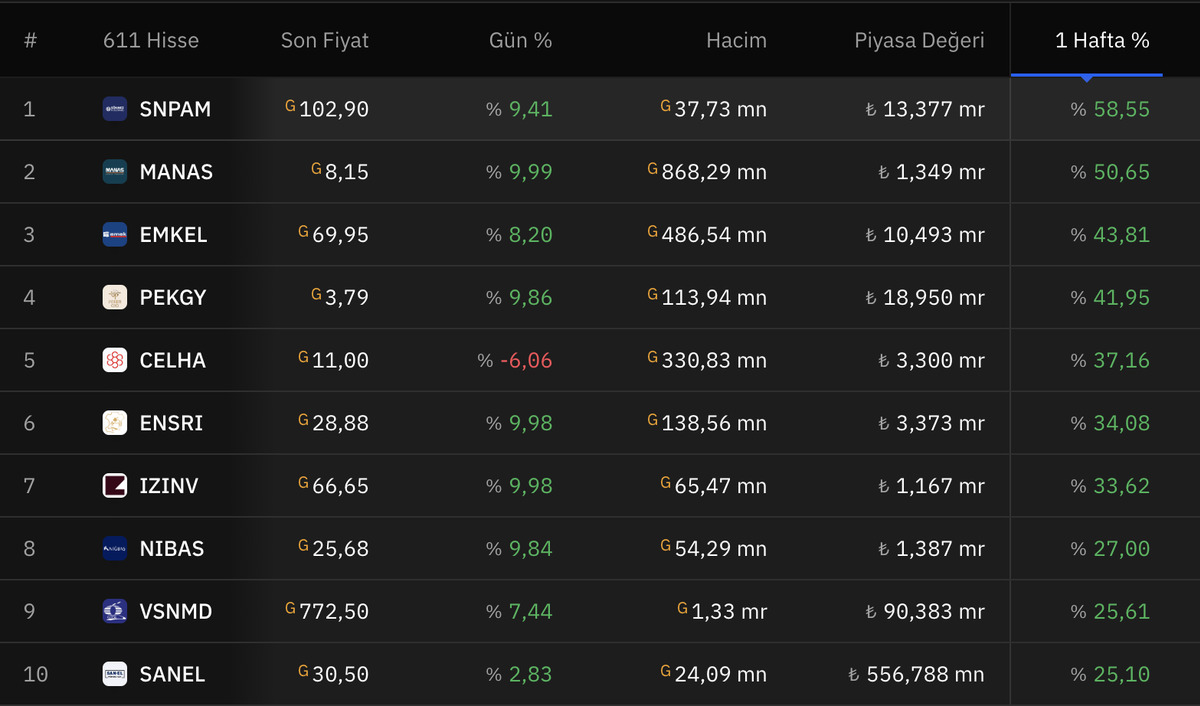Viewport: 1200px width, 706px height.
Task: Sort table by Piyasa Değeri header
Action: pyautogui.click(x=919, y=41)
